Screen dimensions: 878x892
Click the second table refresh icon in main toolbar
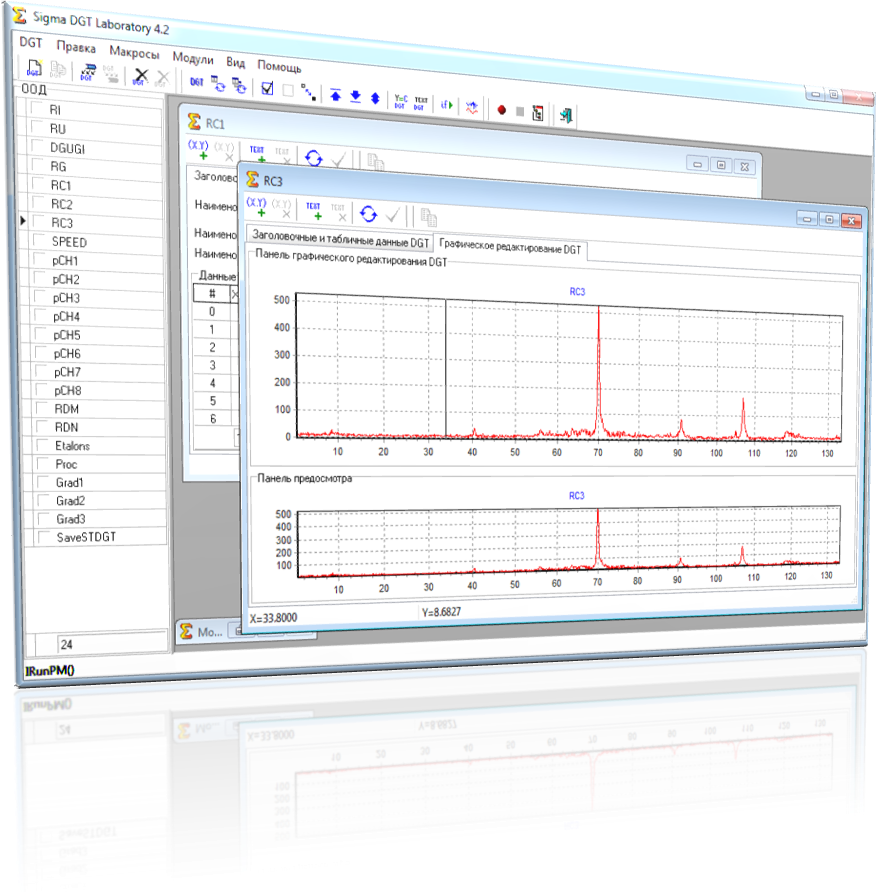[239, 86]
